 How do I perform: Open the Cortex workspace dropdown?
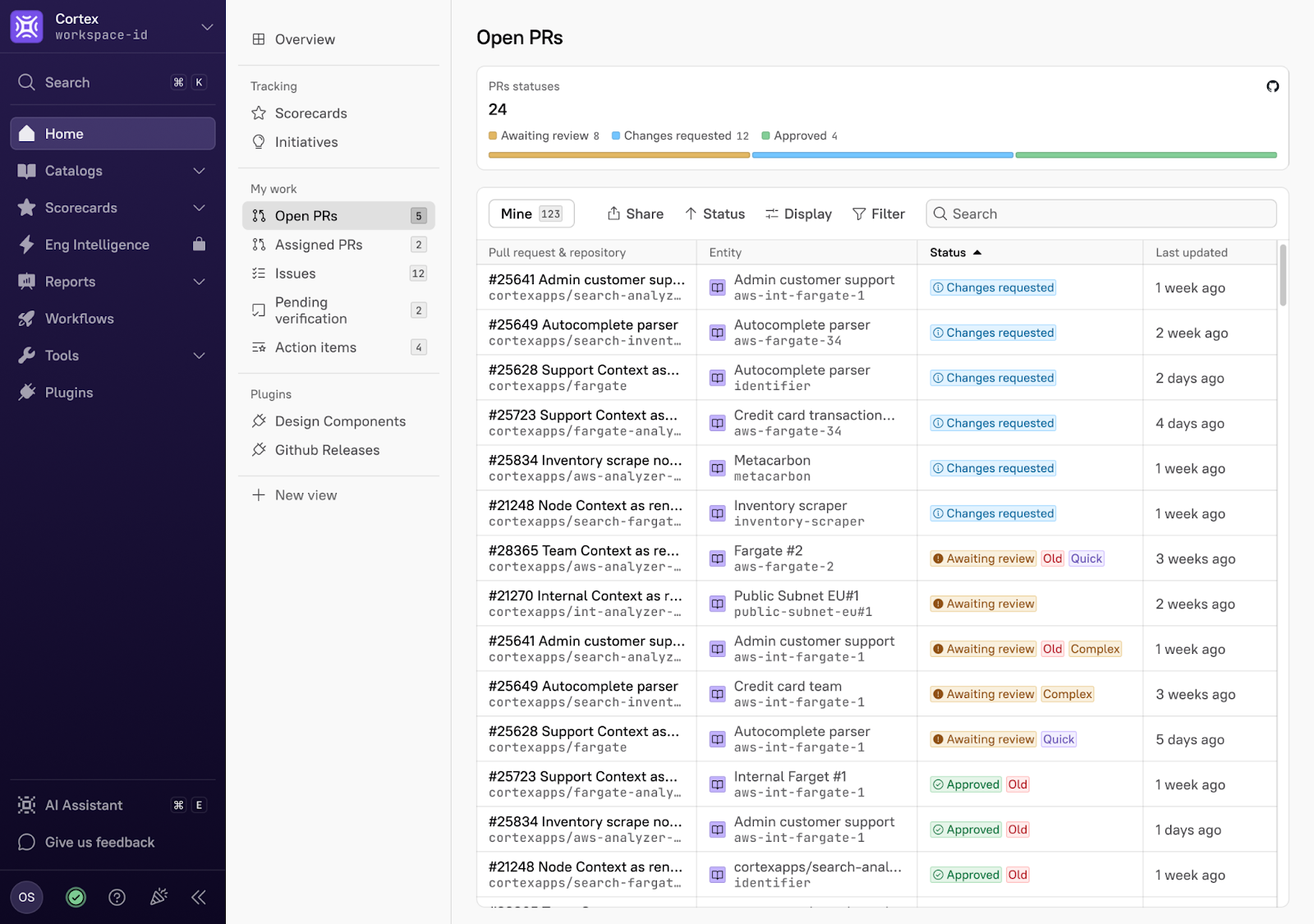click(x=207, y=26)
